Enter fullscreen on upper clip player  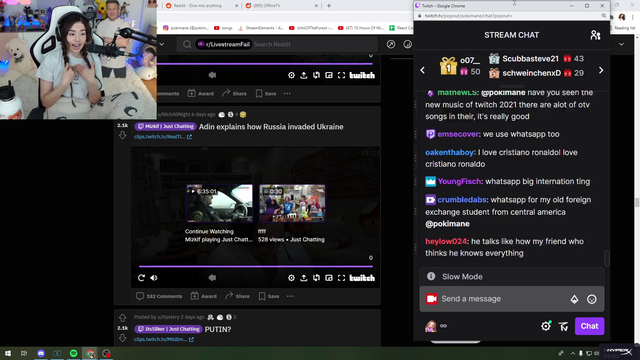341,75
